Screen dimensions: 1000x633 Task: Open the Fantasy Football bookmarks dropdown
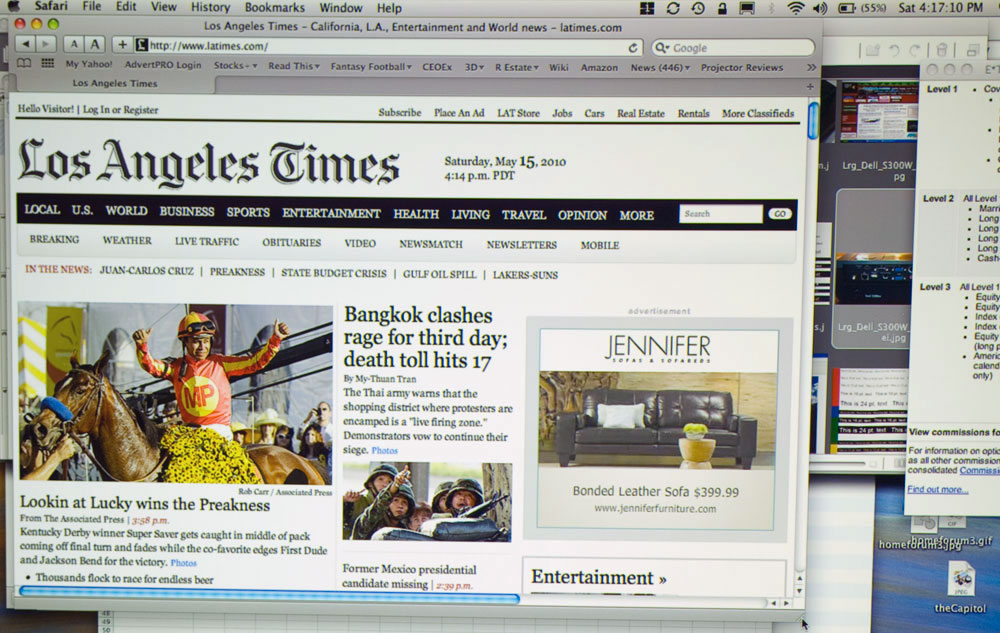(371, 66)
